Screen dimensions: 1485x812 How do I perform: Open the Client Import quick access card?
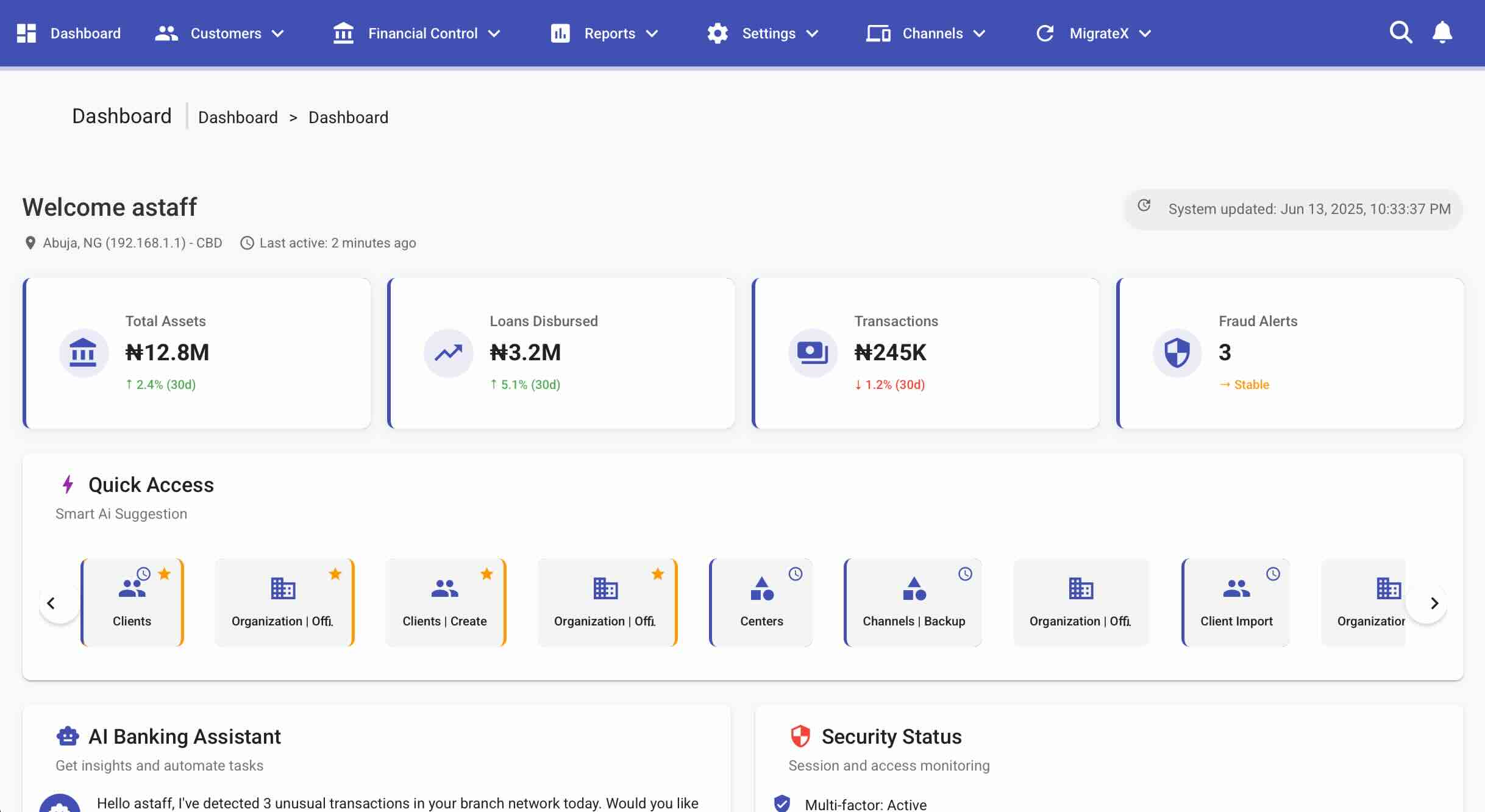(x=1236, y=602)
